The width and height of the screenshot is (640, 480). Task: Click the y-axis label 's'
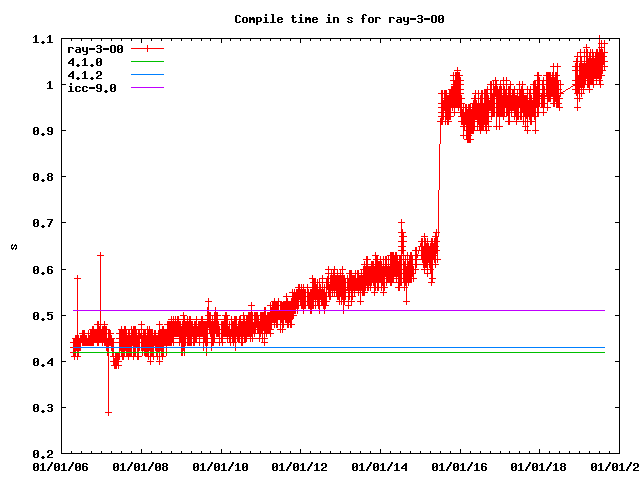click(x=13, y=246)
